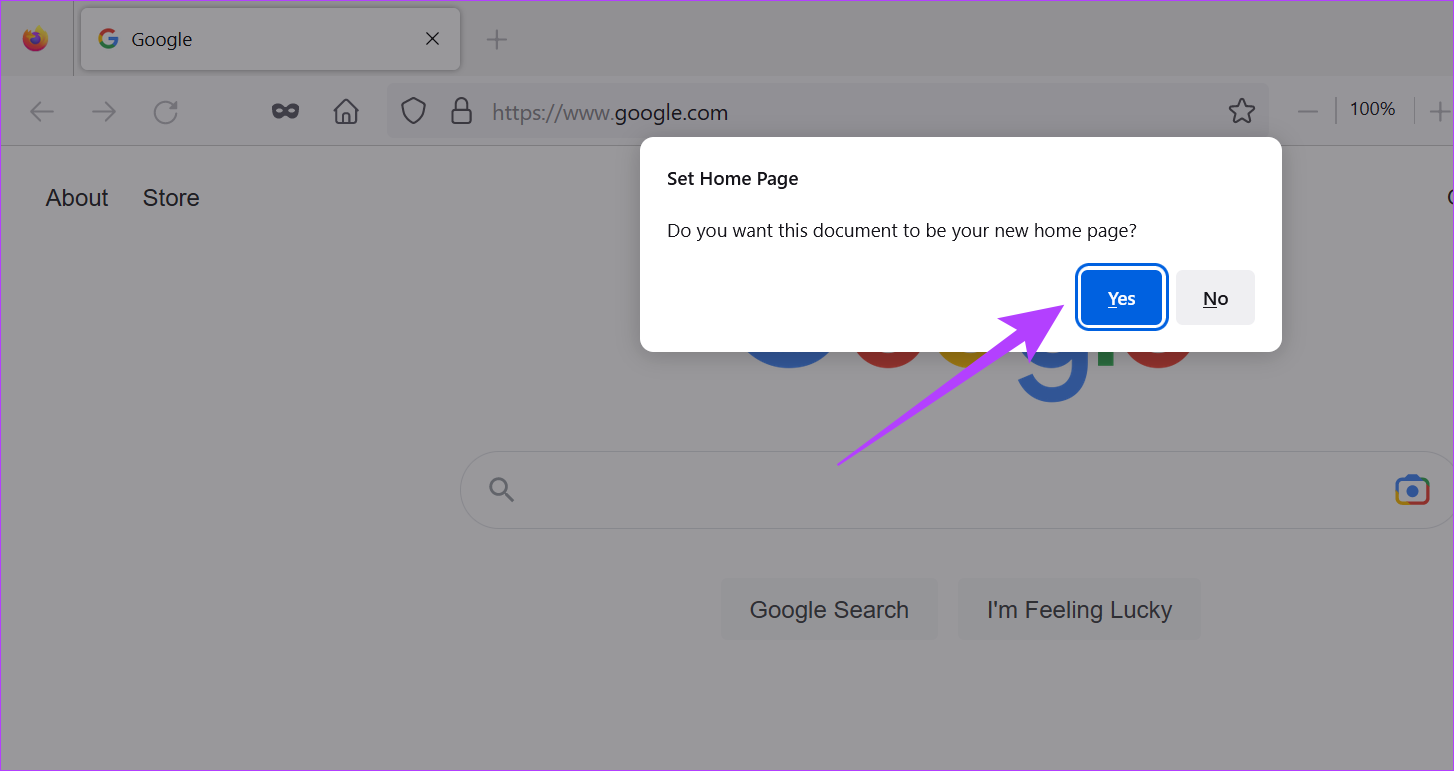Click No in Set Home Page dialog
The width and height of the screenshot is (1454, 771).
click(1215, 298)
